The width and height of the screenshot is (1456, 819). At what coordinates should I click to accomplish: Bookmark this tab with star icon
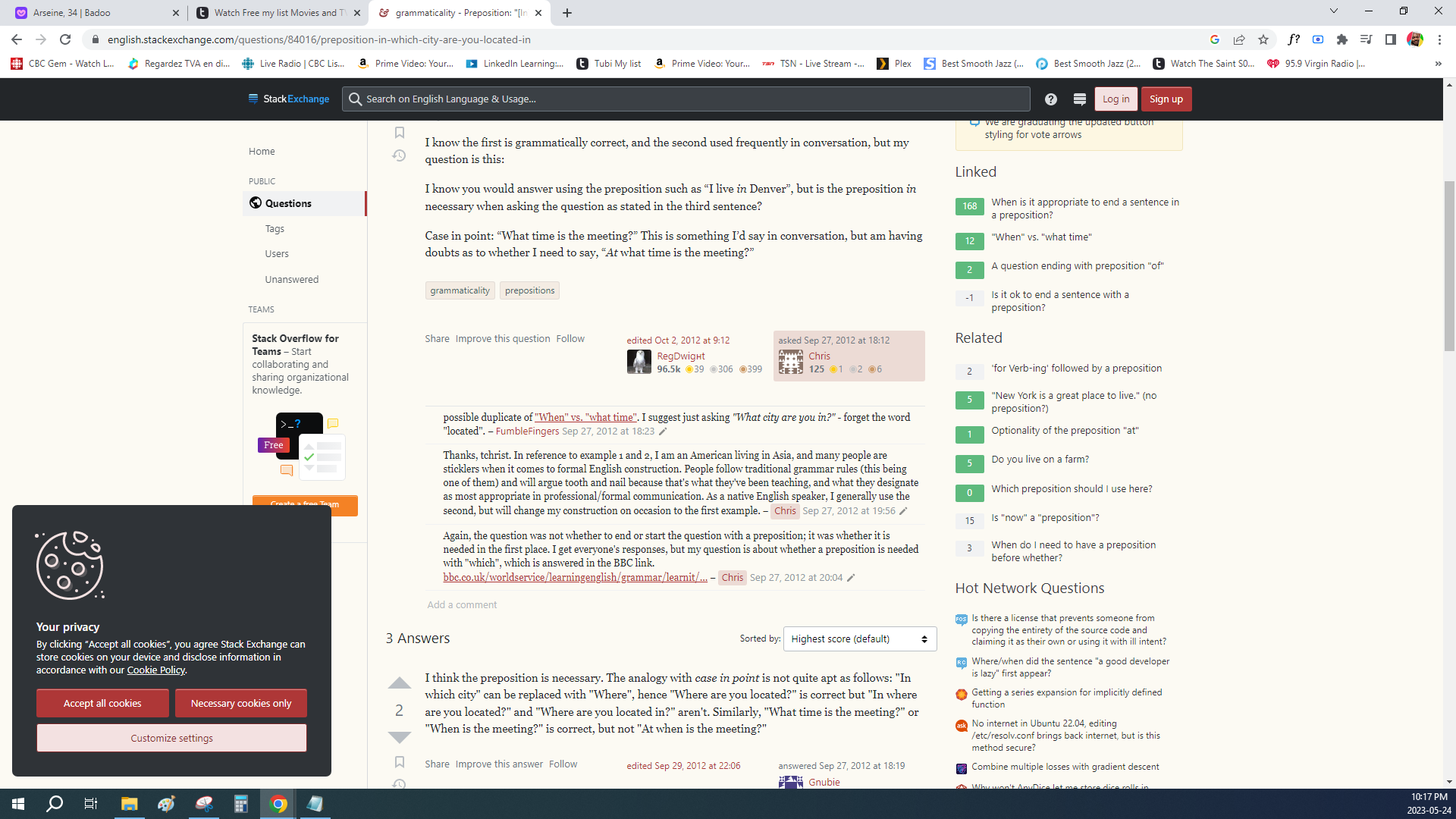pyautogui.click(x=1263, y=39)
